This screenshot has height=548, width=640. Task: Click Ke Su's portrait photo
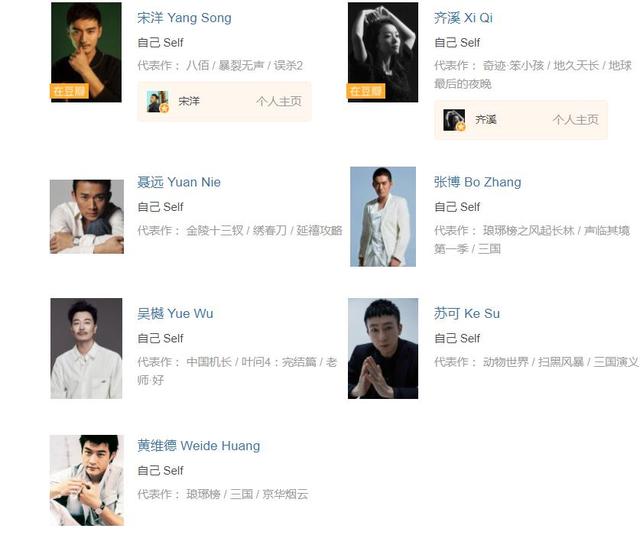tap(383, 348)
